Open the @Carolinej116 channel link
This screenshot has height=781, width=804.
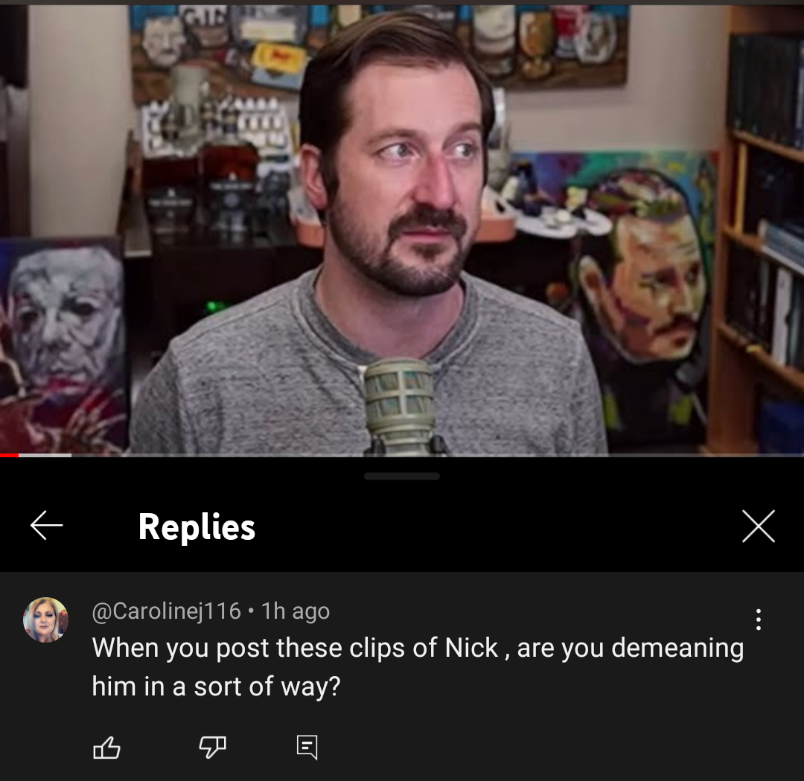(x=166, y=611)
